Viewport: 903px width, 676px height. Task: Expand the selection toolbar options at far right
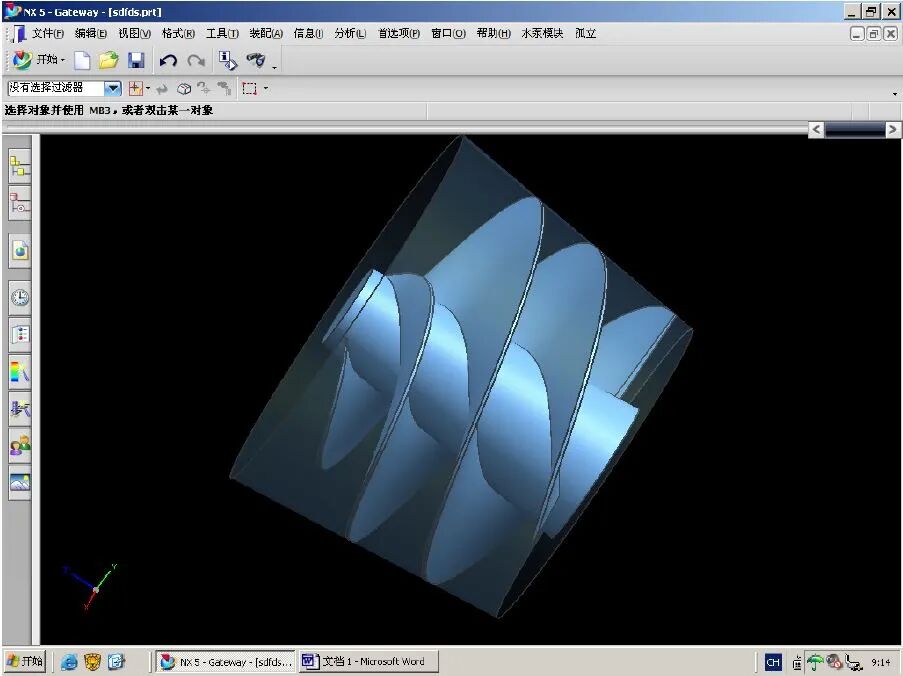coord(894,93)
